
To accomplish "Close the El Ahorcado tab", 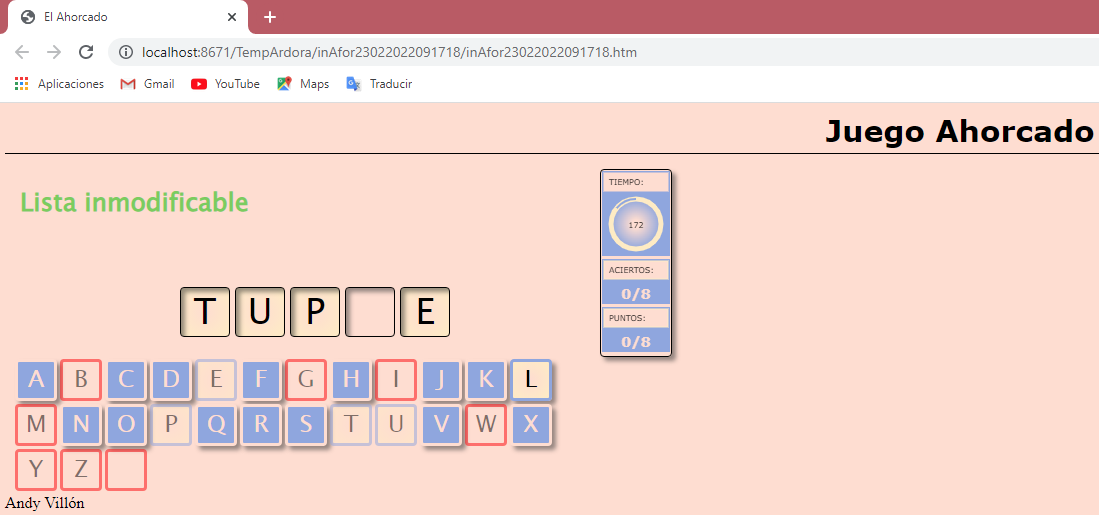I will click(233, 17).
